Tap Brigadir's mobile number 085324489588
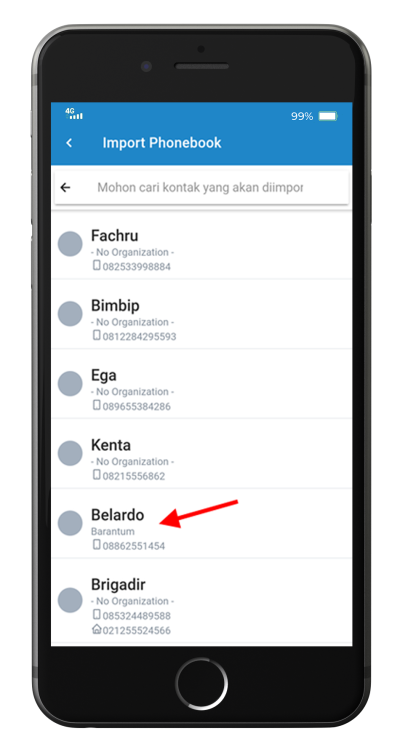Screen dimensions: 400x755 [x=136, y=616]
